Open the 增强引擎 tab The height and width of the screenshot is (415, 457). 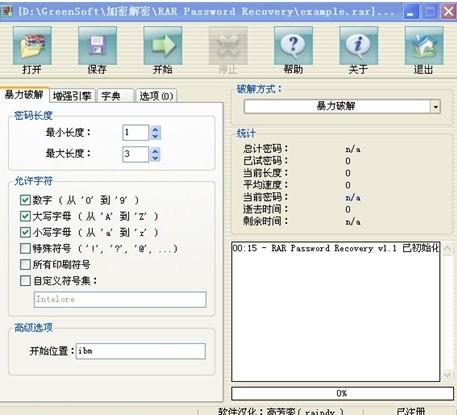click(72, 96)
